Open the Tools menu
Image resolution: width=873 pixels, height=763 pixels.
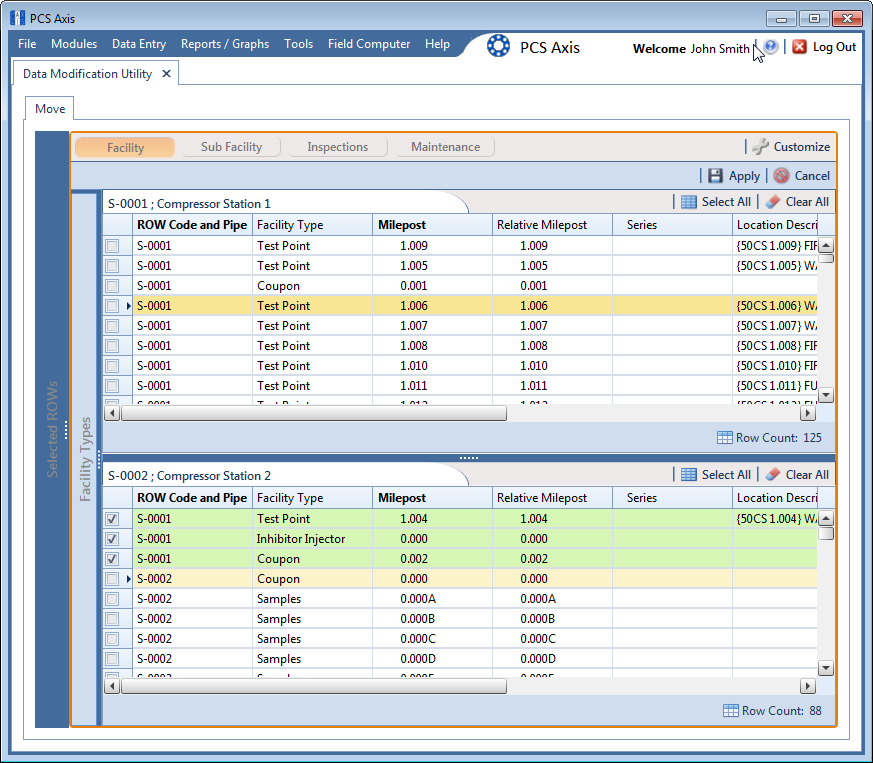[x=298, y=44]
